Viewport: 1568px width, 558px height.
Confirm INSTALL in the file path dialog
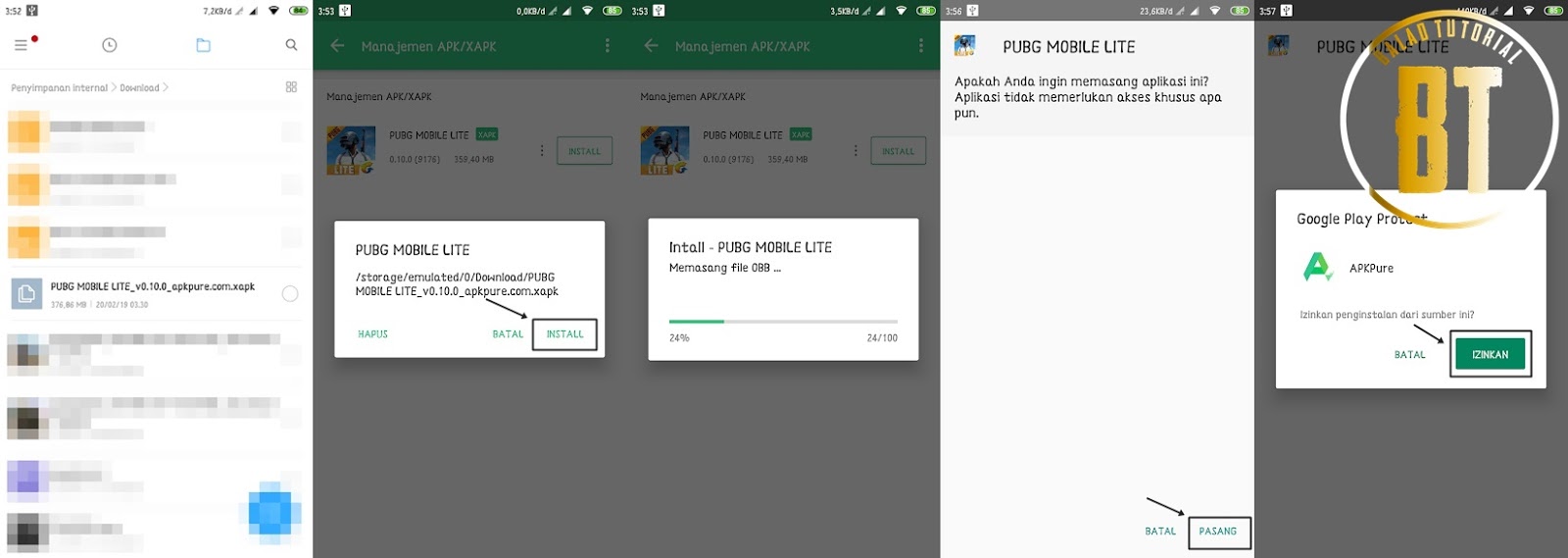click(x=564, y=334)
